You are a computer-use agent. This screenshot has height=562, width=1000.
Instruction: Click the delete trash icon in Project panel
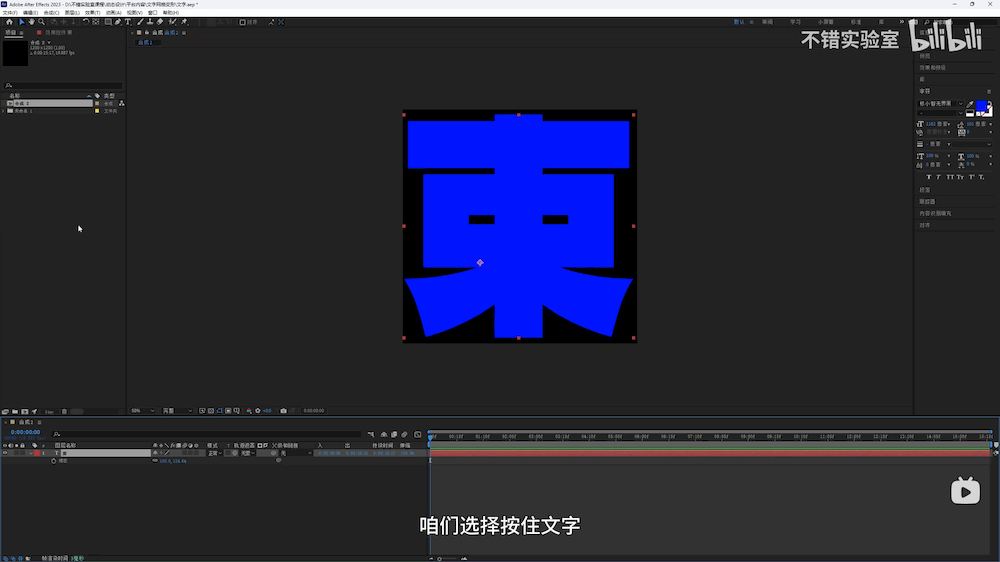click(x=64, y=411)
